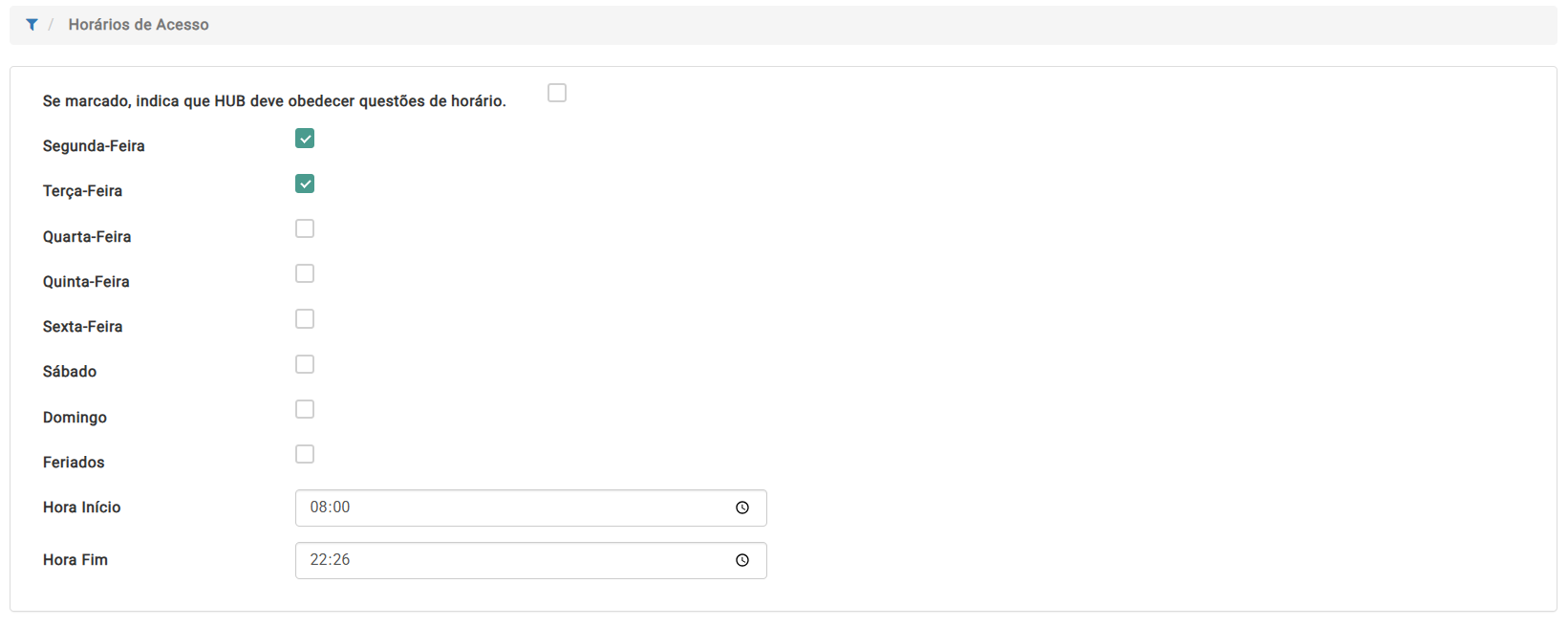Click the filter funnel icon in breadcrumb
The width and height of the screenshot is (1568, 627).
[x=32, y=25]
